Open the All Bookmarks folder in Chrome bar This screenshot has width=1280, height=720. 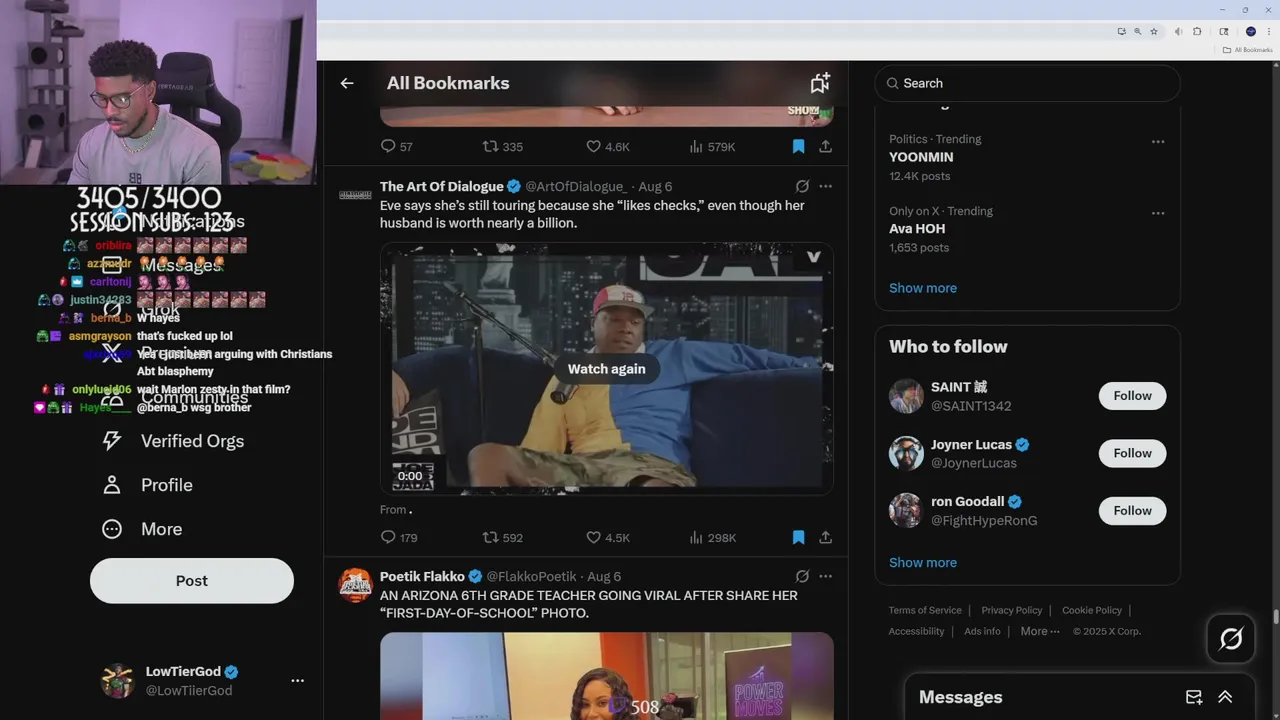click(1247, 50)
